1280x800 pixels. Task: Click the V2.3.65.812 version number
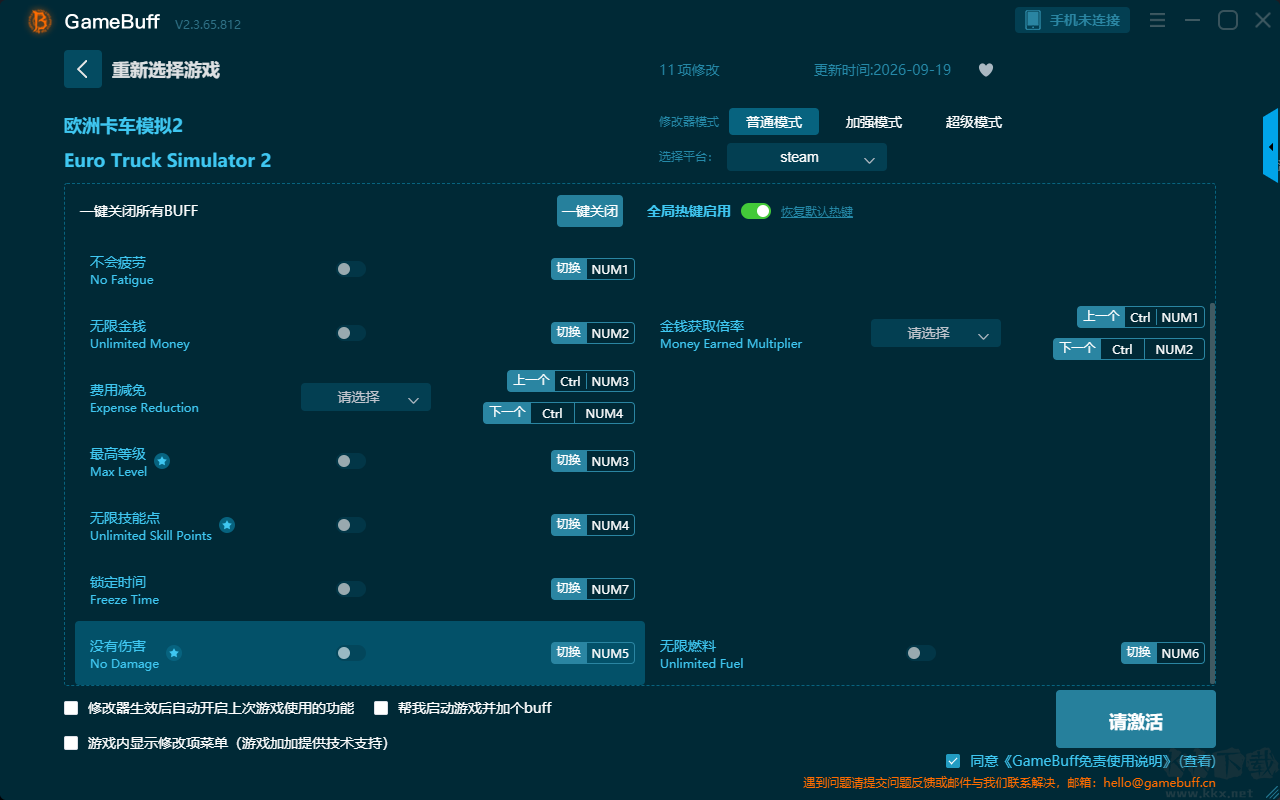(208, 24)
